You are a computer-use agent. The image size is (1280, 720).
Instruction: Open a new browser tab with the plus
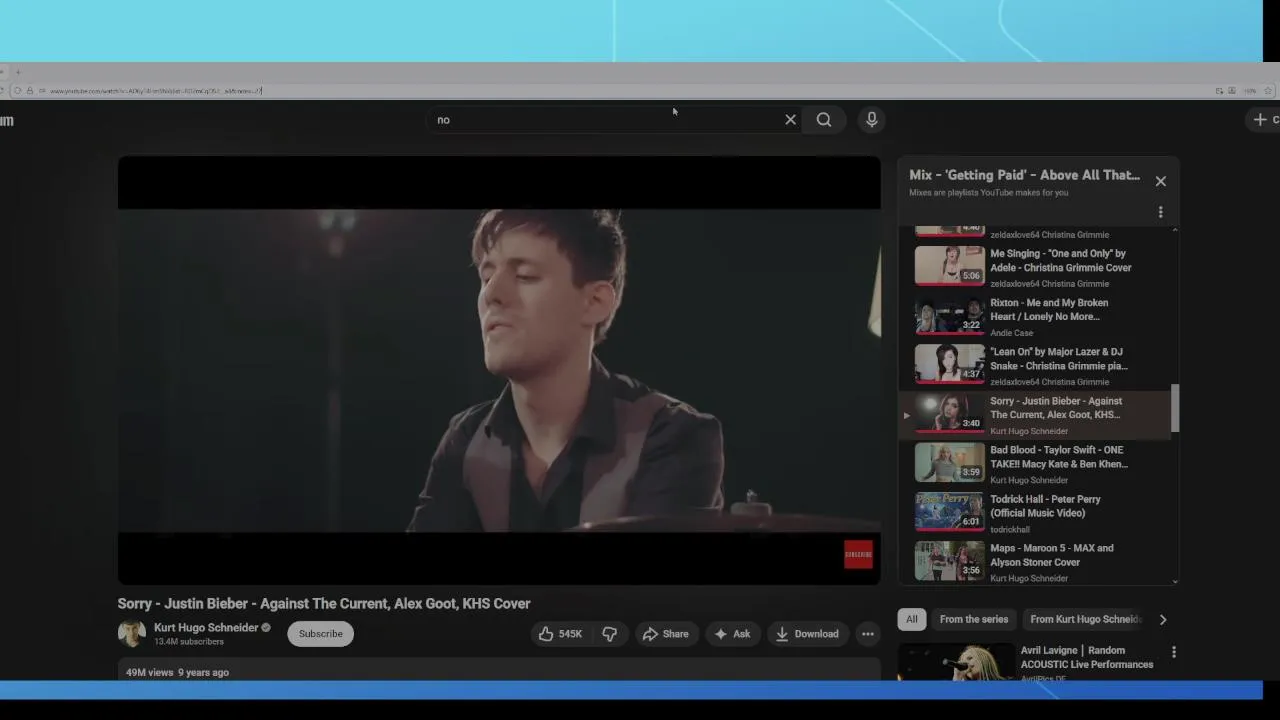(17, 72)
